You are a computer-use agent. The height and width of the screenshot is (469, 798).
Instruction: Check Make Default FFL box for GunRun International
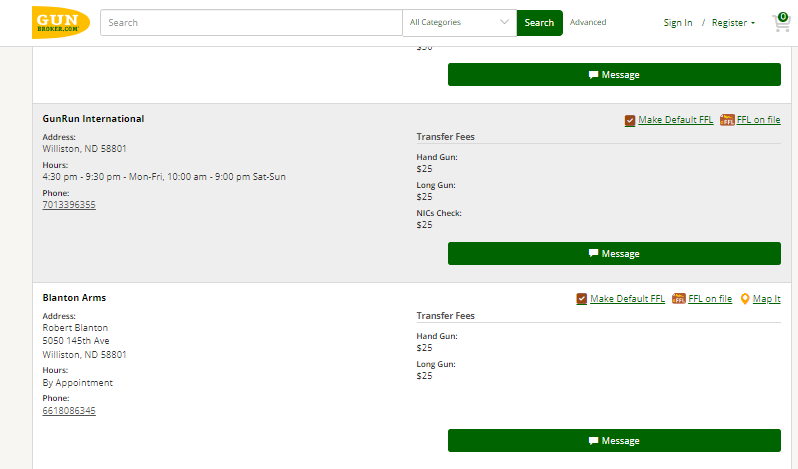(630, 121)
